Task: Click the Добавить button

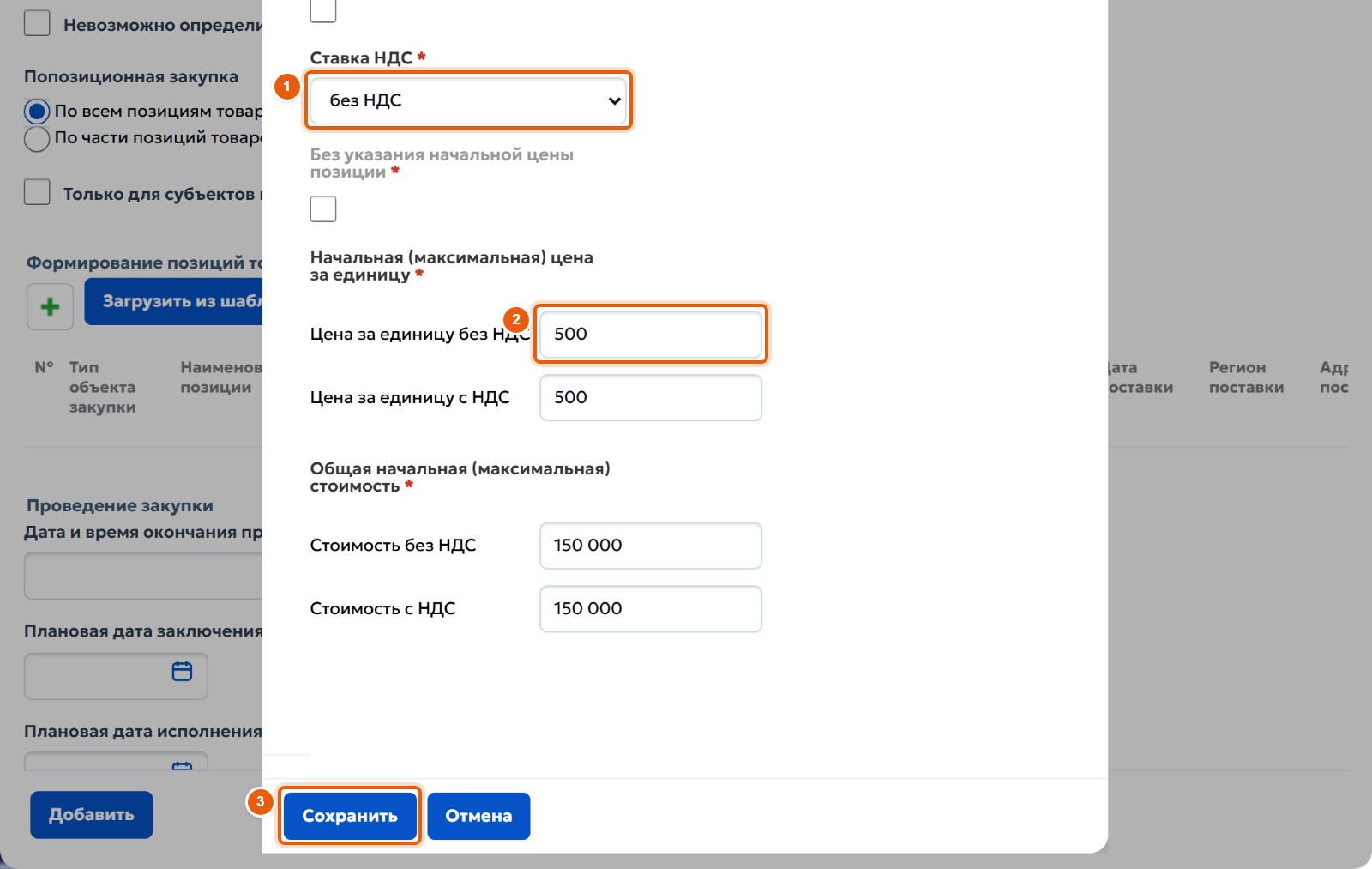Action: click(92, 814)
